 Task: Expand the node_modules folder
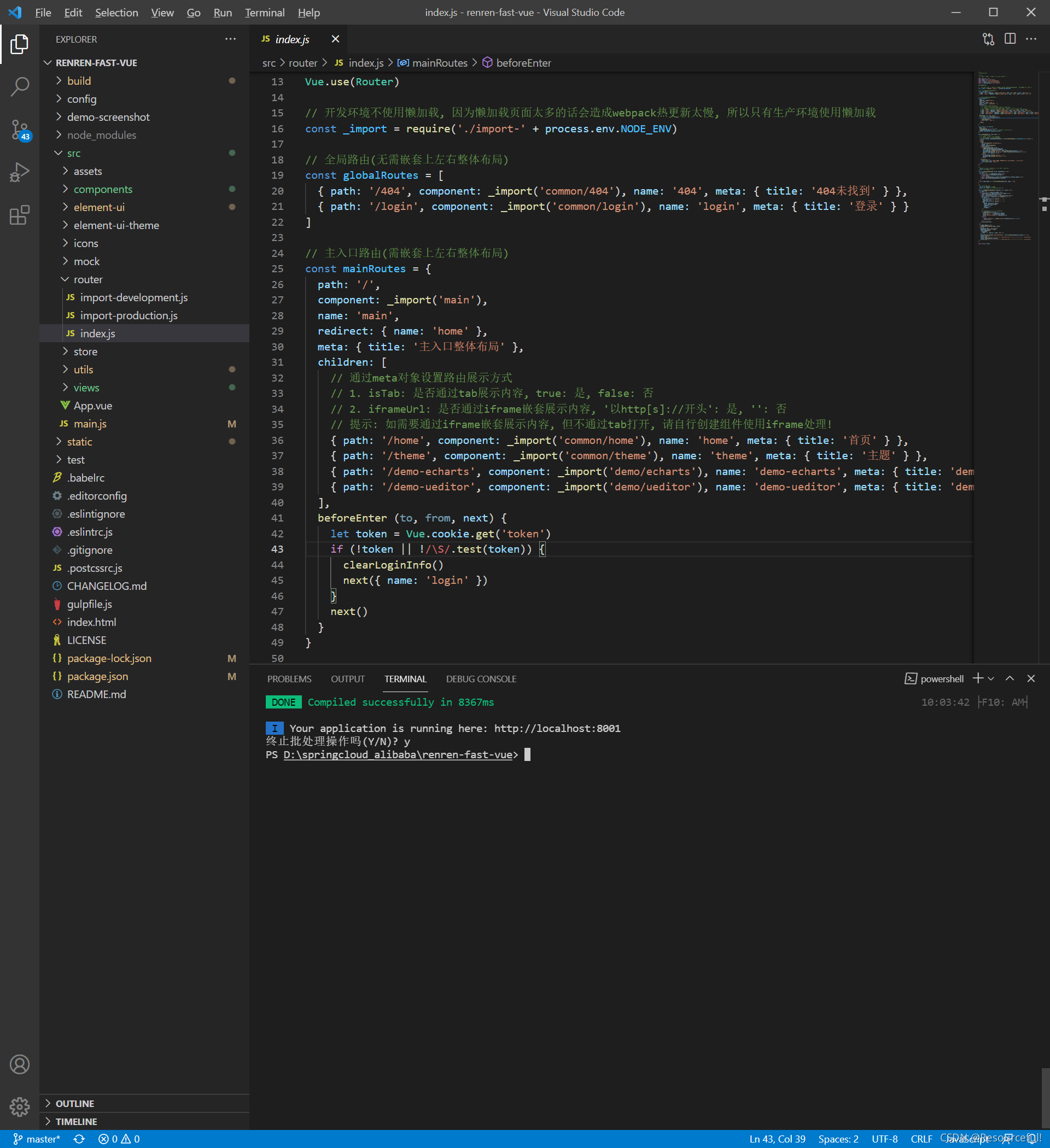click(144, 135)
